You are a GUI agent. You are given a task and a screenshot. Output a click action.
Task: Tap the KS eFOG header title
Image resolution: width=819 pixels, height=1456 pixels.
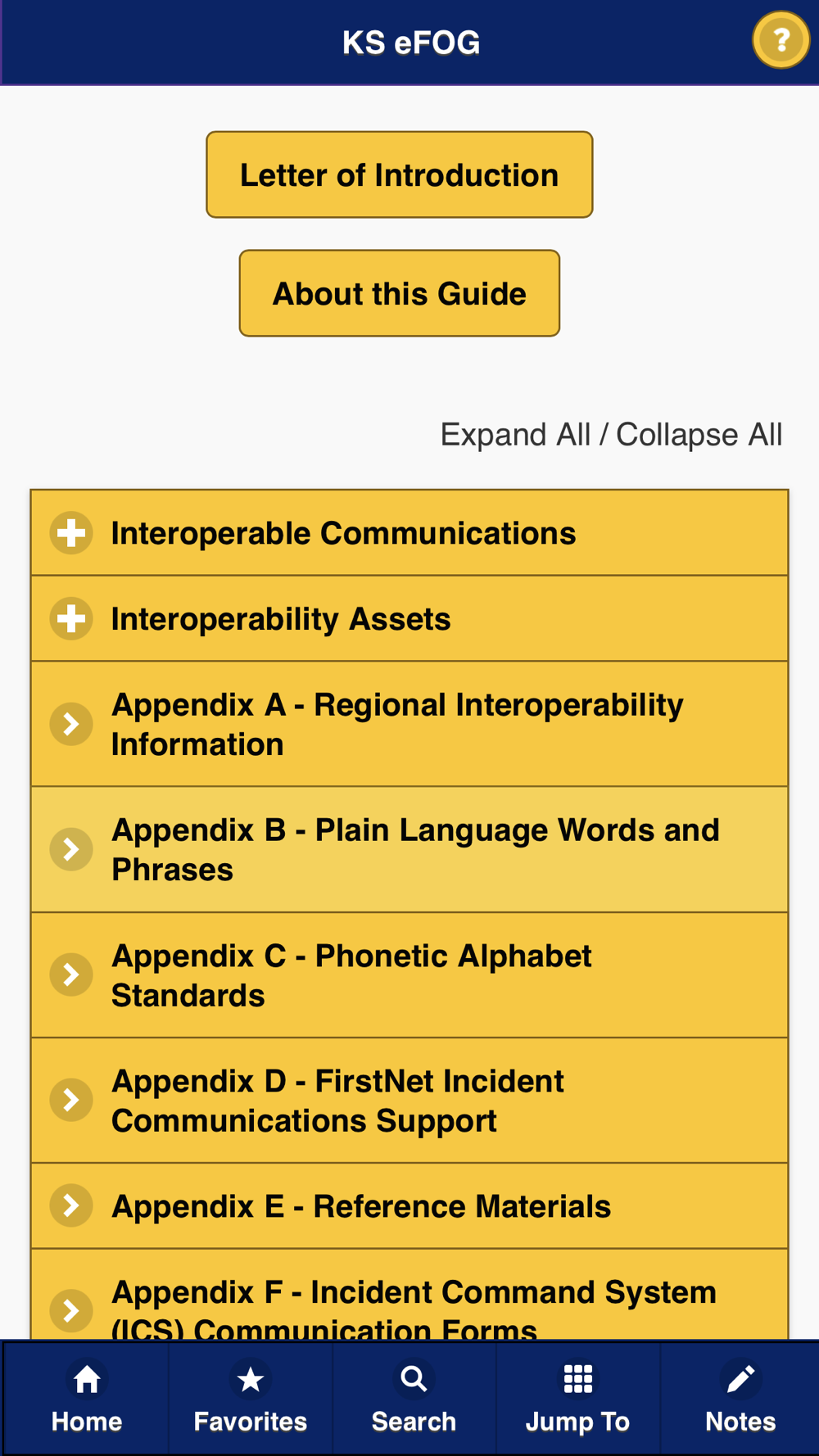(x=410, y=43)
